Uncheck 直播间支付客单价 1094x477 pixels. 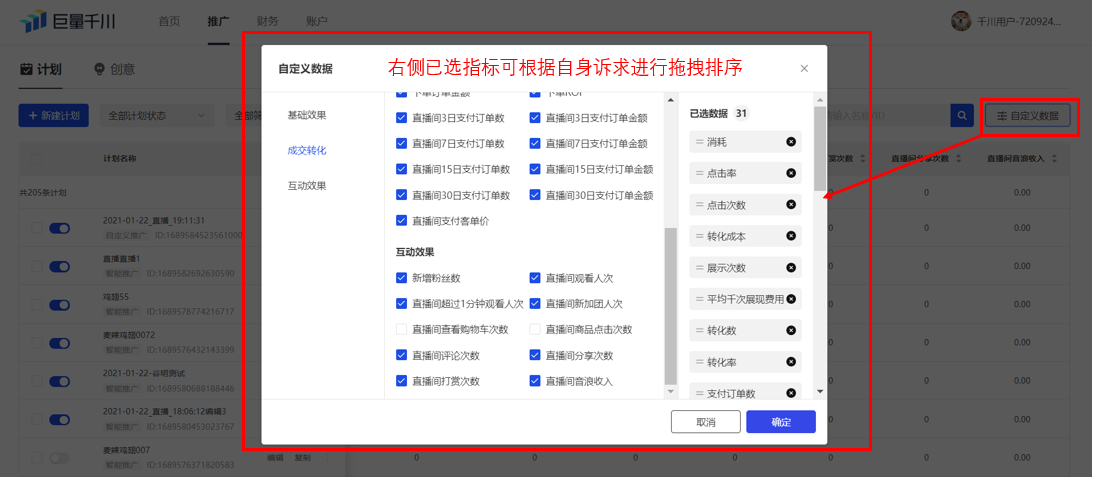click(x=401, y=220)
